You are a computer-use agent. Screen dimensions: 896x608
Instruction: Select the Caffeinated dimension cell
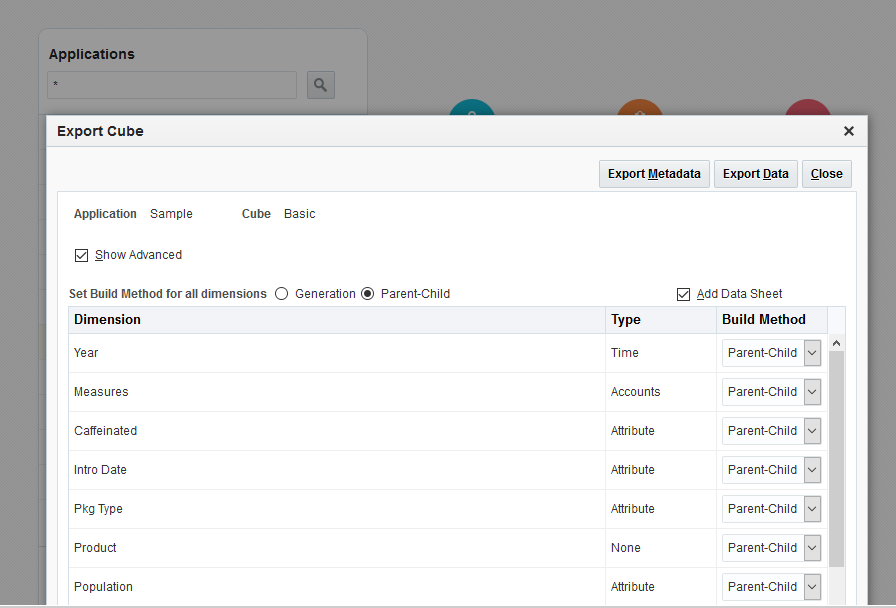click(337, 431)
